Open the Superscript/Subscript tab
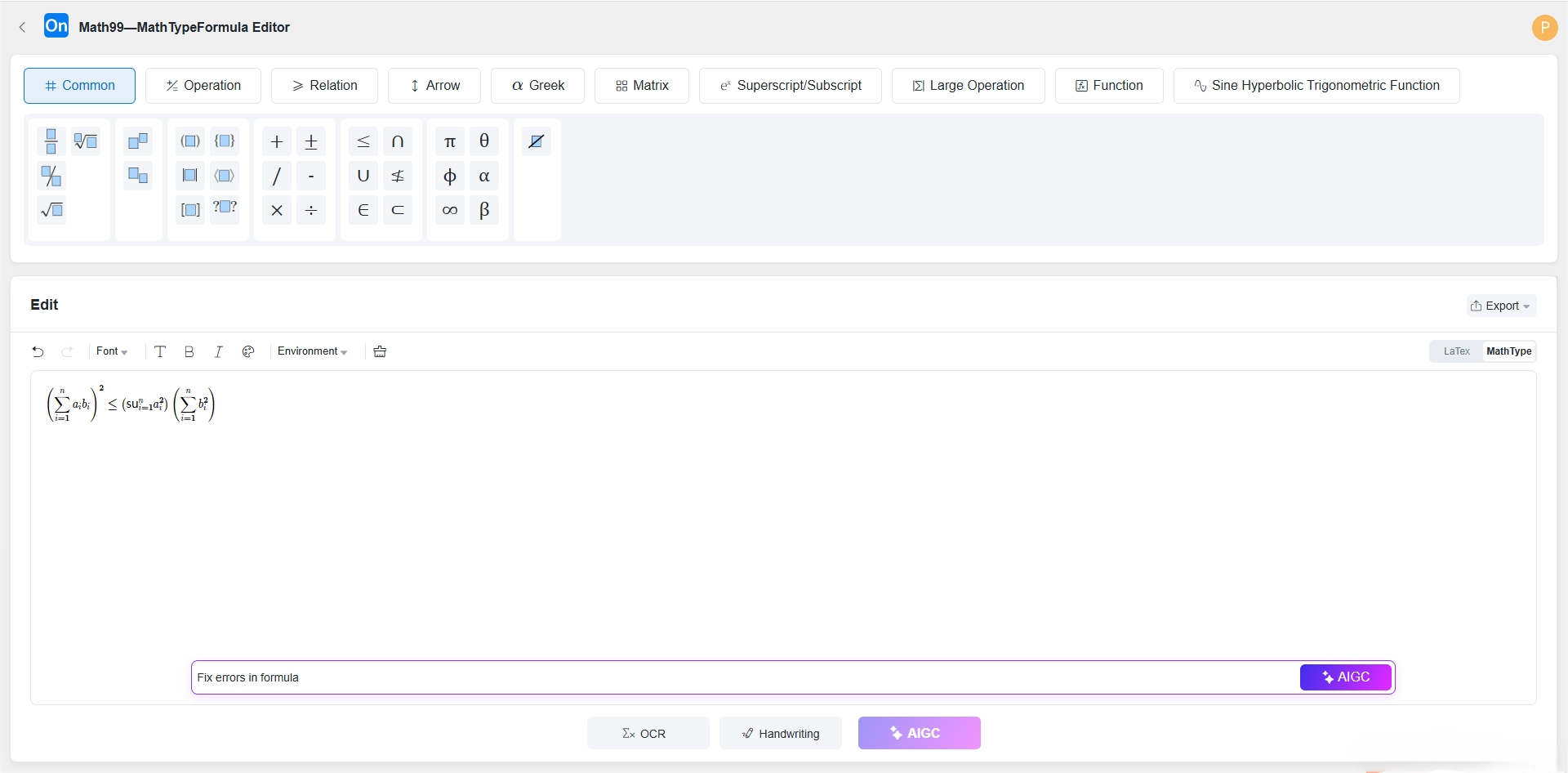This screenshot has width=1568, height=773. click(791, 86)
